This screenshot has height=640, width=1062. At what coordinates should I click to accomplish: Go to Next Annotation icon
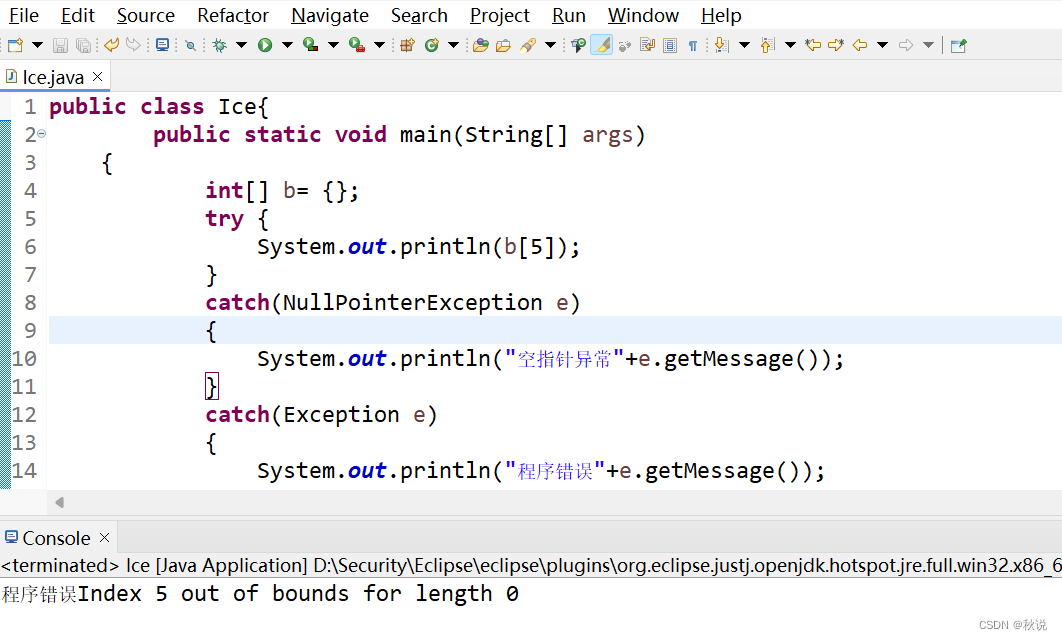(x=722, y=45)
